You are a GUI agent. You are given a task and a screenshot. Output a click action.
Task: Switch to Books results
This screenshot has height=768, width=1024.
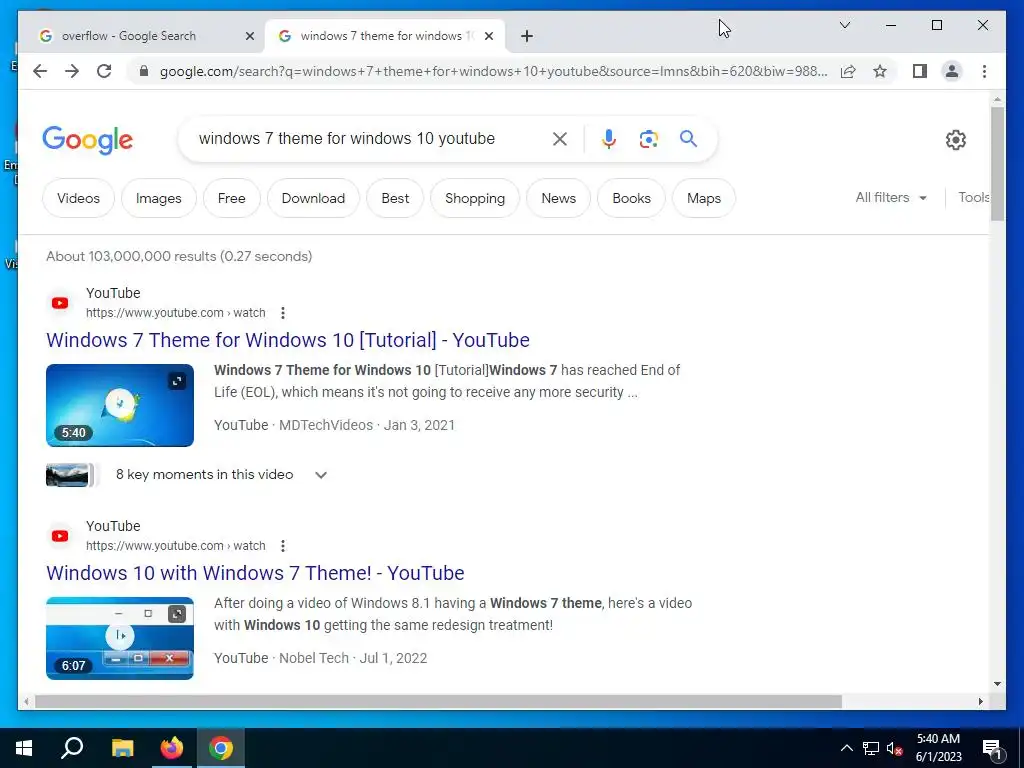pyautogui.click(x=632, y=198)
